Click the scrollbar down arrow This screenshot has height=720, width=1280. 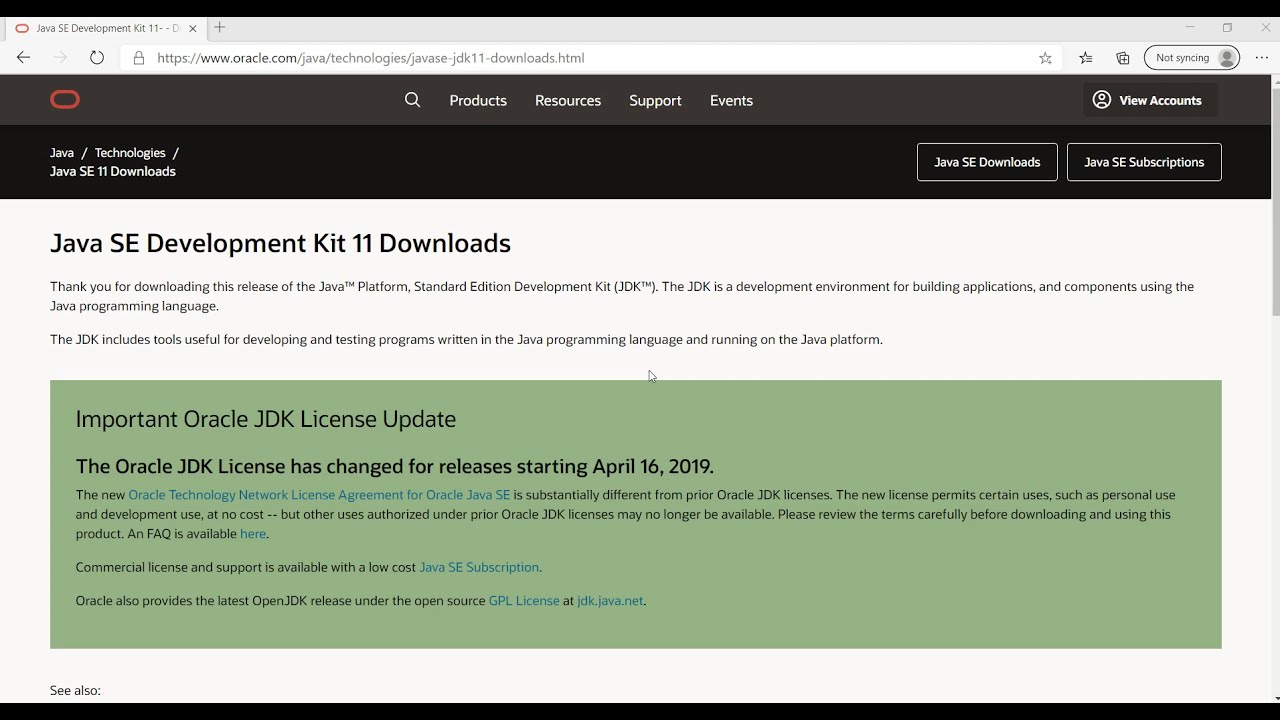click(x=1275, y=698)
